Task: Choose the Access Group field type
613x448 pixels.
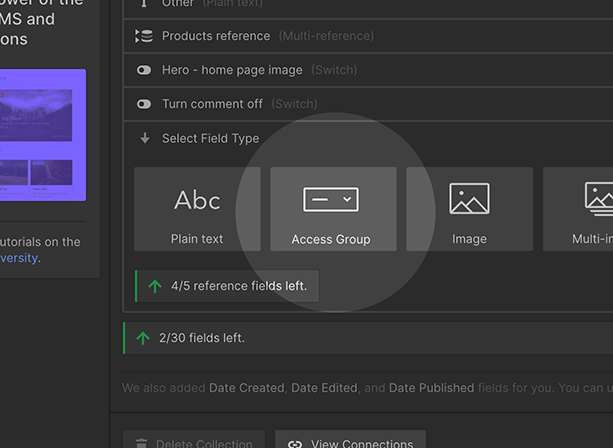Action: click(333, 208)
